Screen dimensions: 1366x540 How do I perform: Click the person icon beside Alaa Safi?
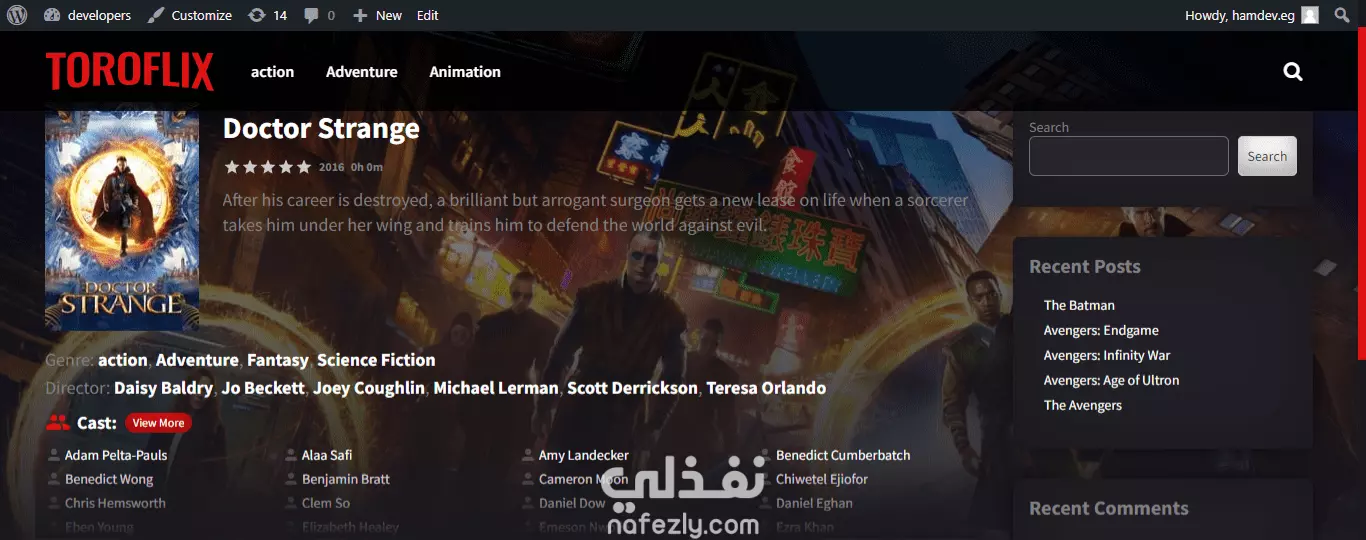click(x=291, y=455)
